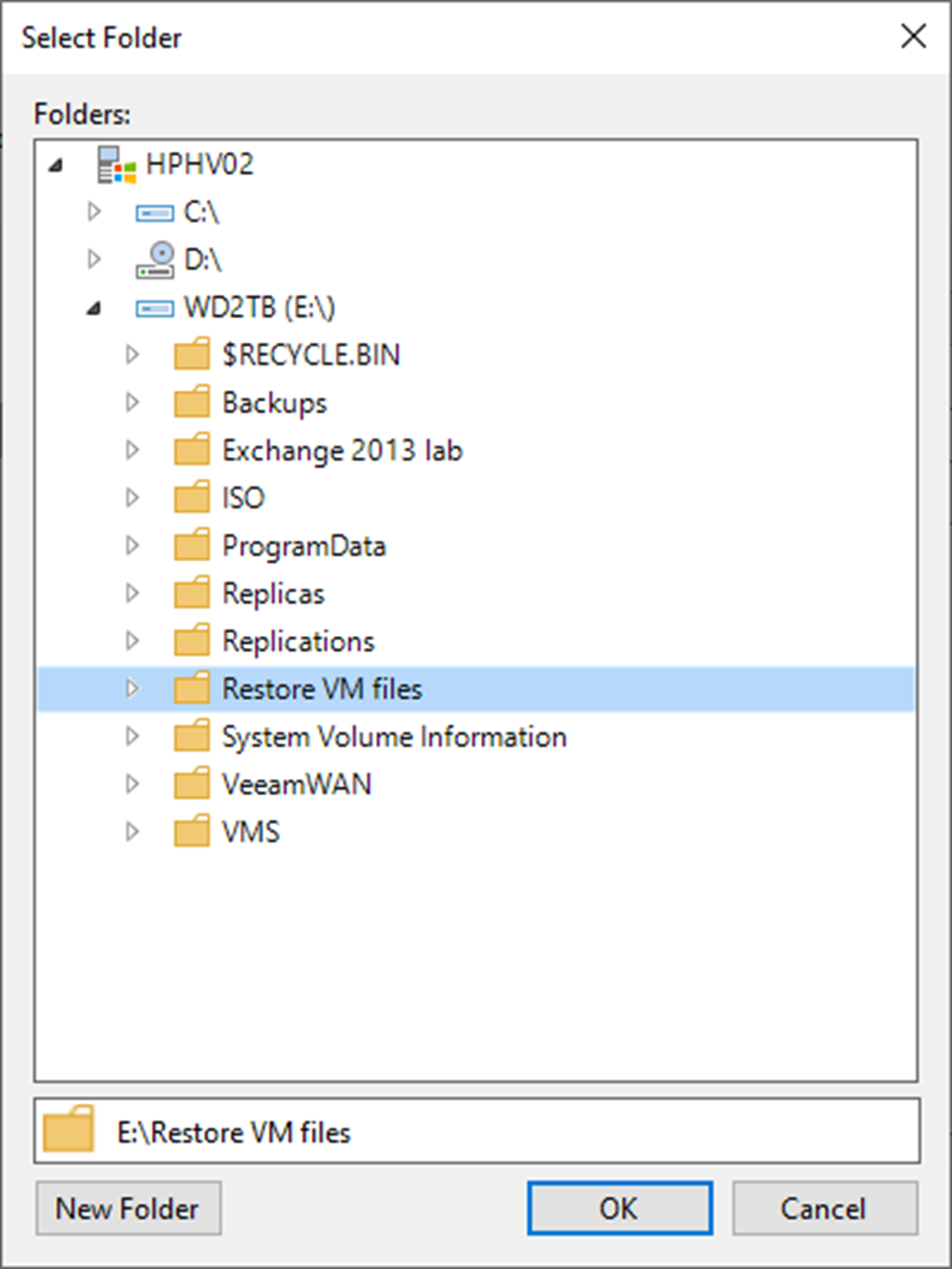Image resolution: width=952 pixels, height=1269 pixels.
Task: Select the Replications folder
Action: point(298,641)
